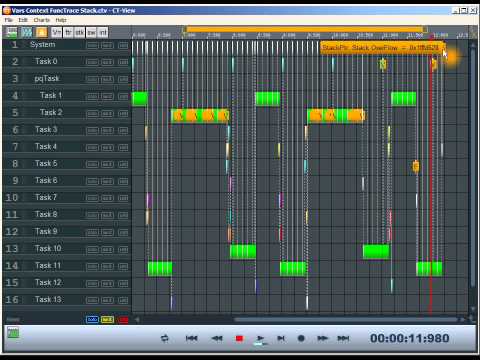Toggle the blue box in the bottom row
The height and width of the screenshot is (360, 480).
pyautogui.click(x=92, y=320)
